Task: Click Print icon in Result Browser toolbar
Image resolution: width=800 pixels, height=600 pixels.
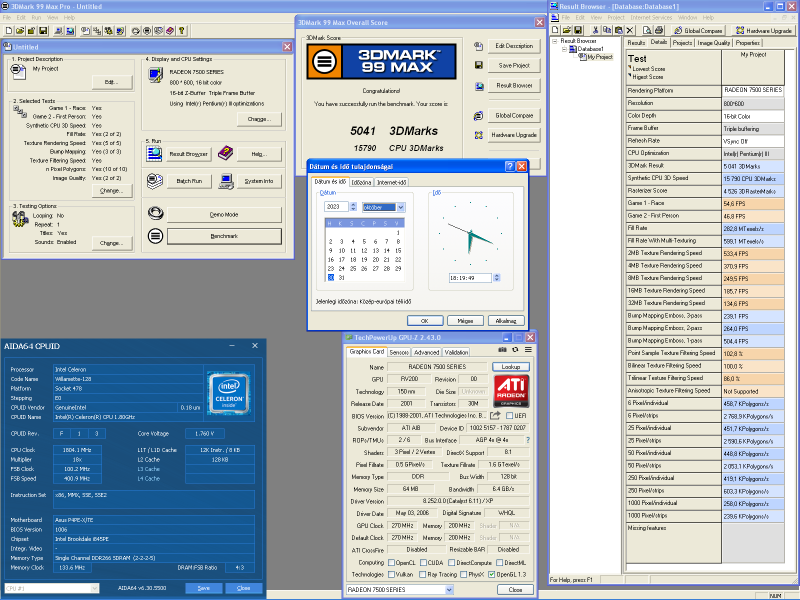Action: click(659, 30)
